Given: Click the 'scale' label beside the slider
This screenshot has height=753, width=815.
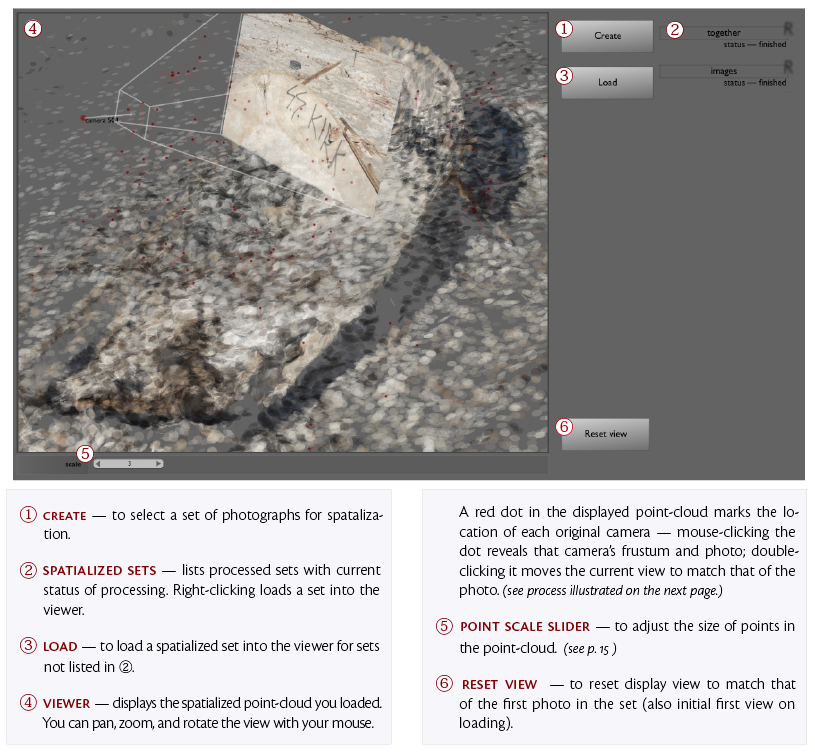Looking at the screenshot, I should tap(73, 464).
